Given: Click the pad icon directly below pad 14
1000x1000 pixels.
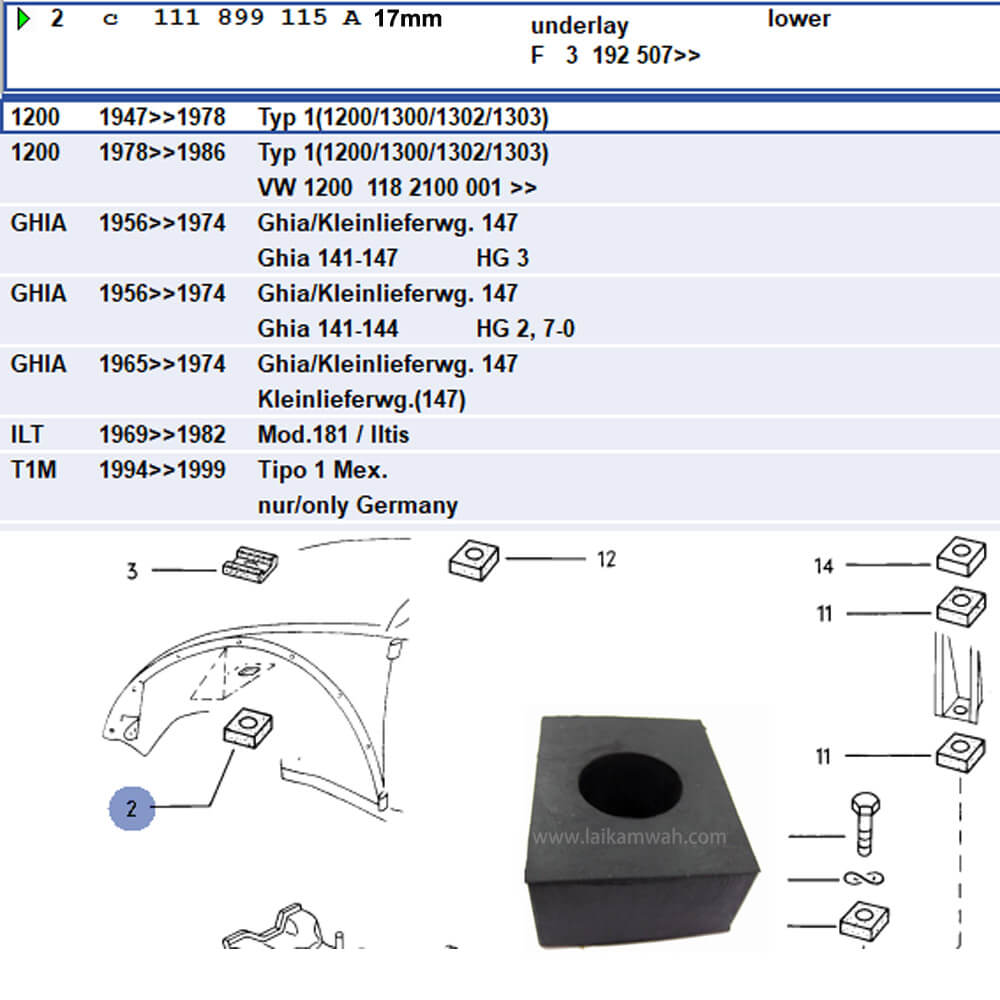Looking at the screenshot, I should (x=960, y=606).
